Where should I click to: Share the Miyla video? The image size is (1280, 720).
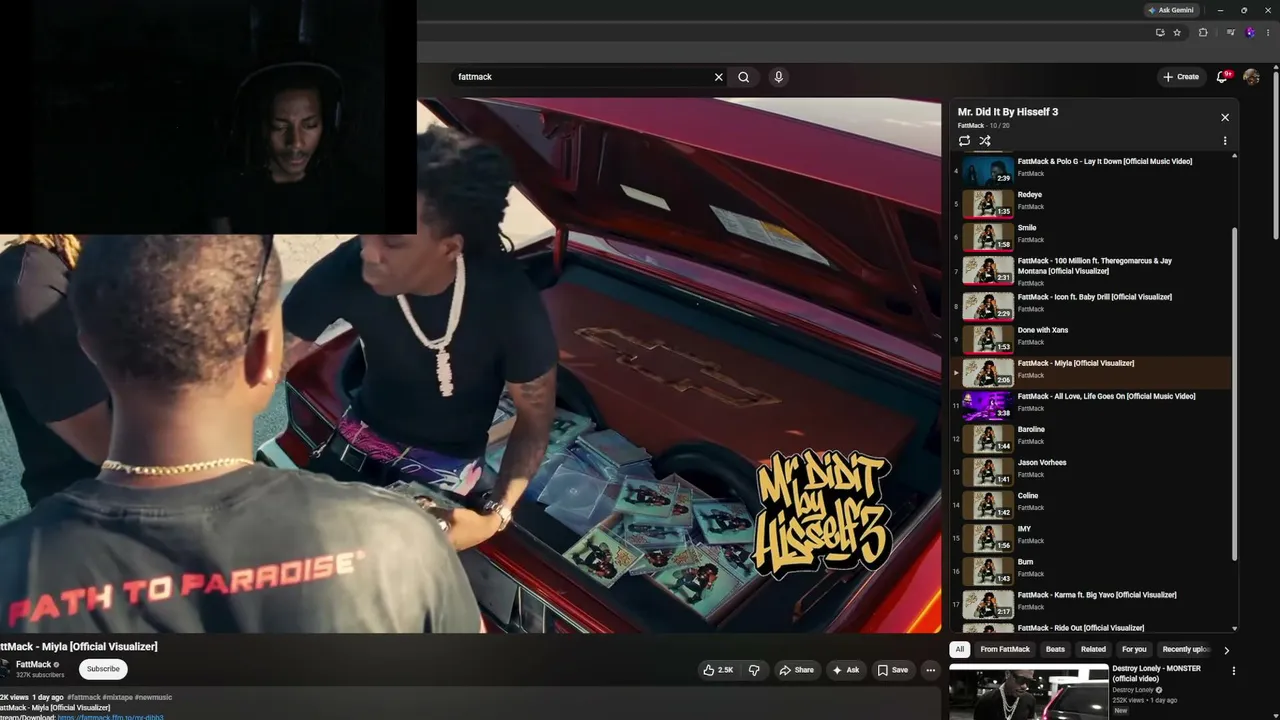(797, 670)
